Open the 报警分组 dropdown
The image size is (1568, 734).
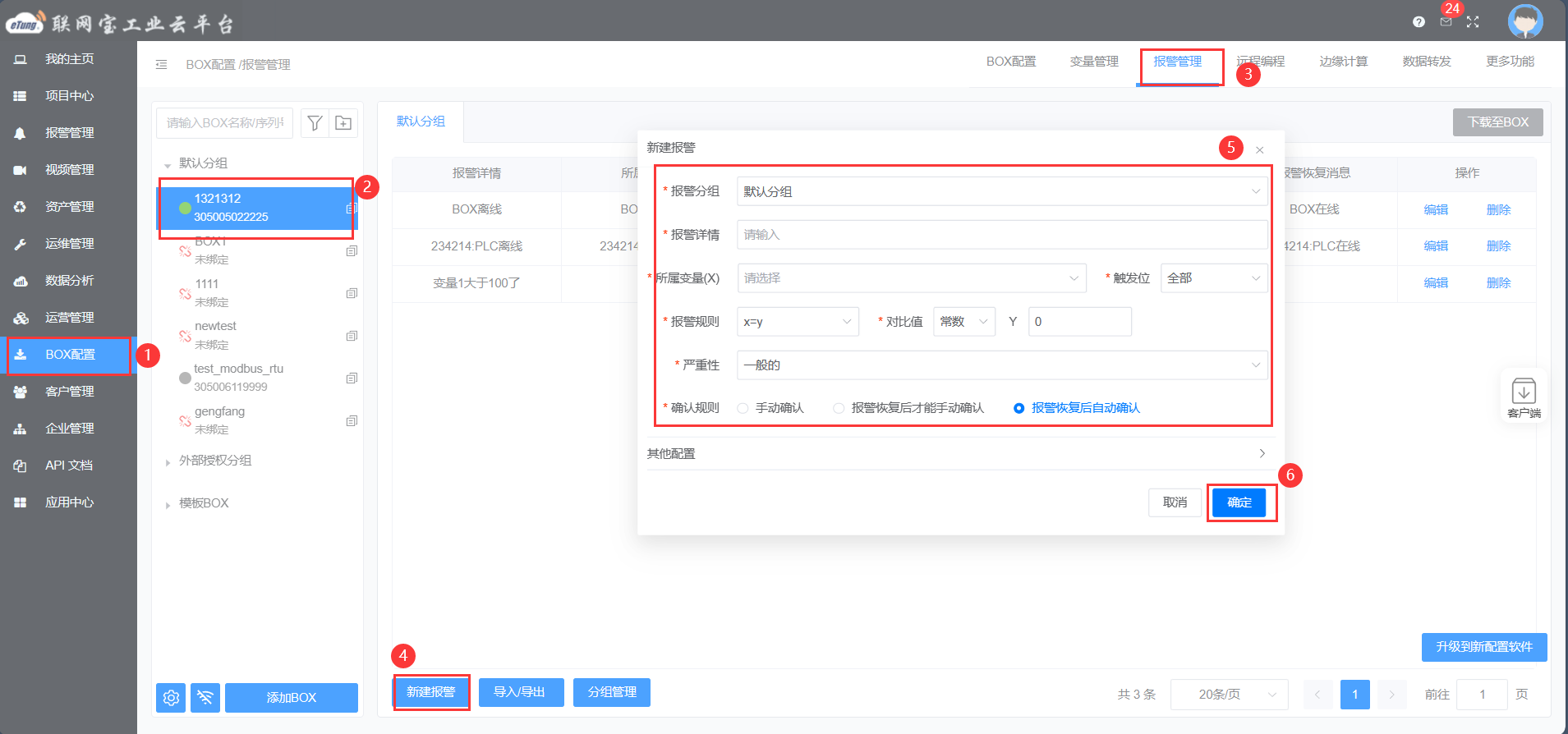point(1002,191)
